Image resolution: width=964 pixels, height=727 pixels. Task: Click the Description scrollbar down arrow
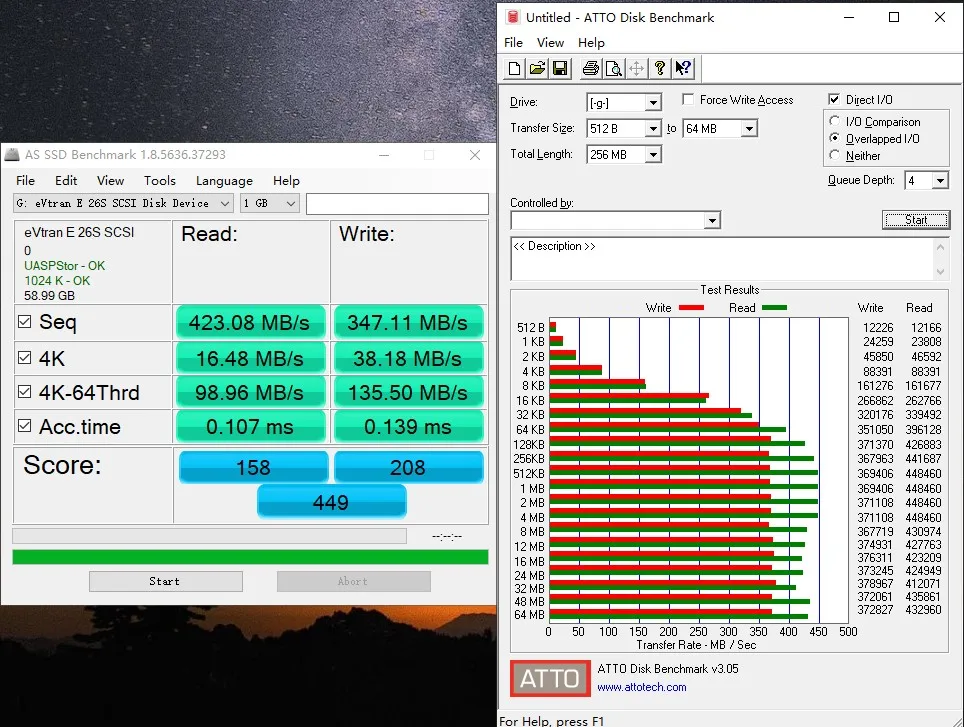(940, 272)
